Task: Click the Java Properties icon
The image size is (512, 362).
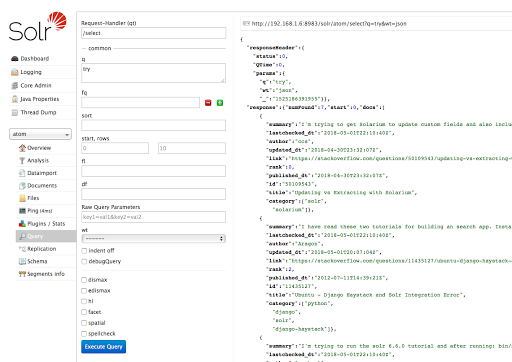Action: [x=15, y=99]
